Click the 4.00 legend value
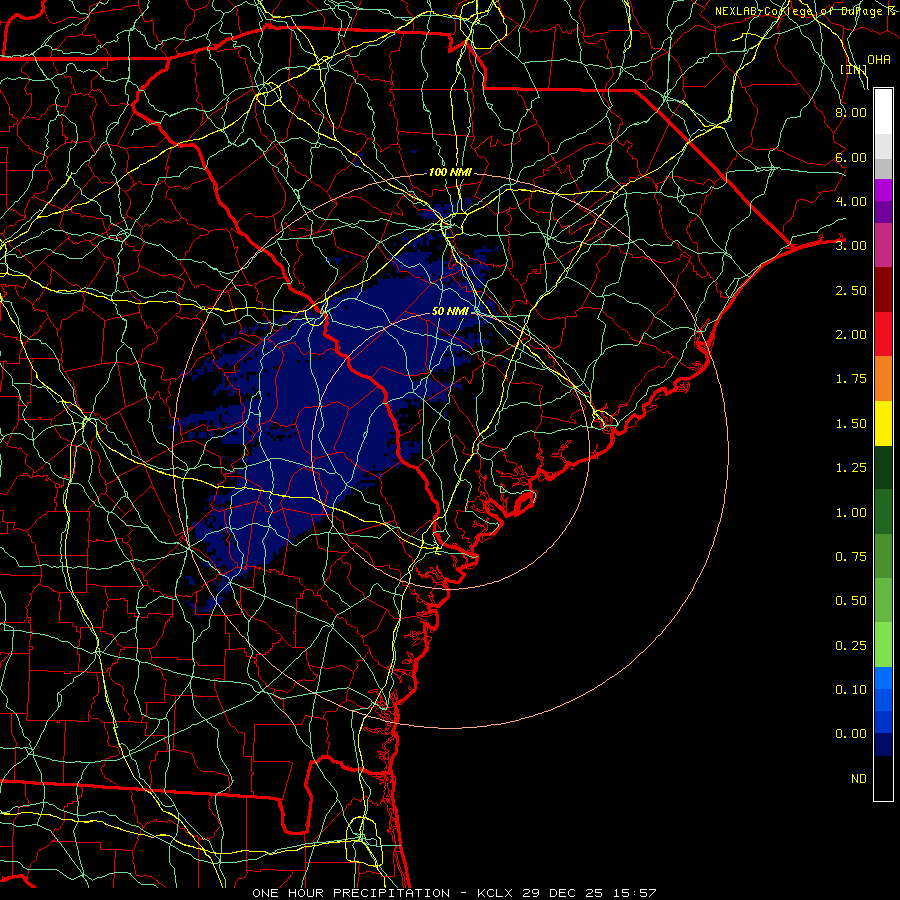 click(851, 201)
